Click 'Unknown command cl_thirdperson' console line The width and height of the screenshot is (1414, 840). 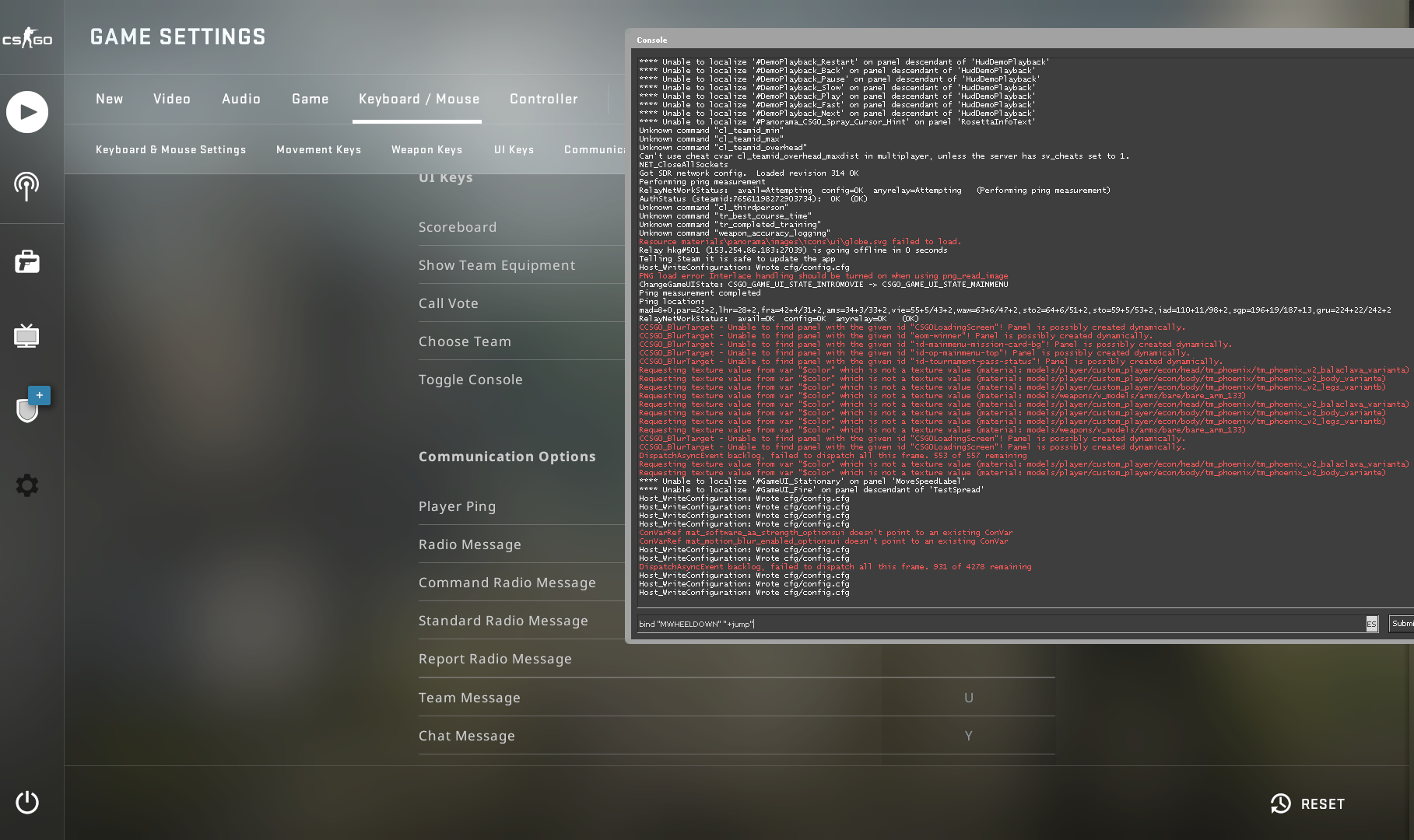713,207
